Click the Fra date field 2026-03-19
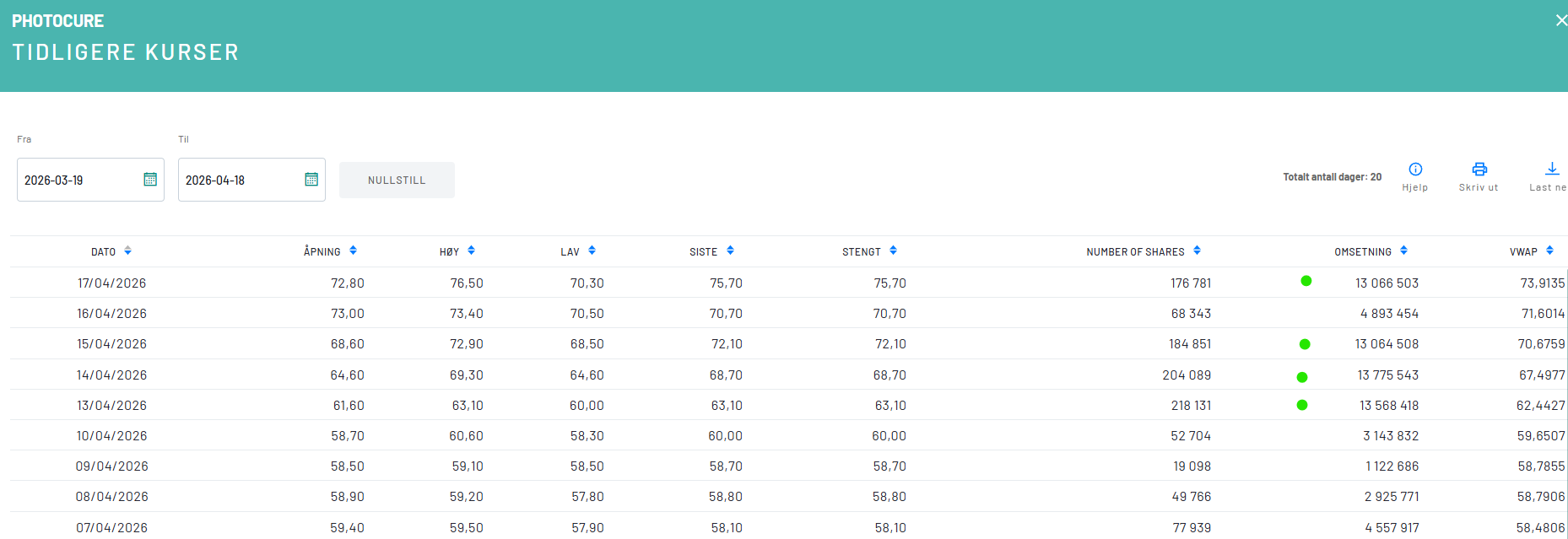The width and height of the screenshot is (1568, 539). pyautogui.click(x=76, y=181)
